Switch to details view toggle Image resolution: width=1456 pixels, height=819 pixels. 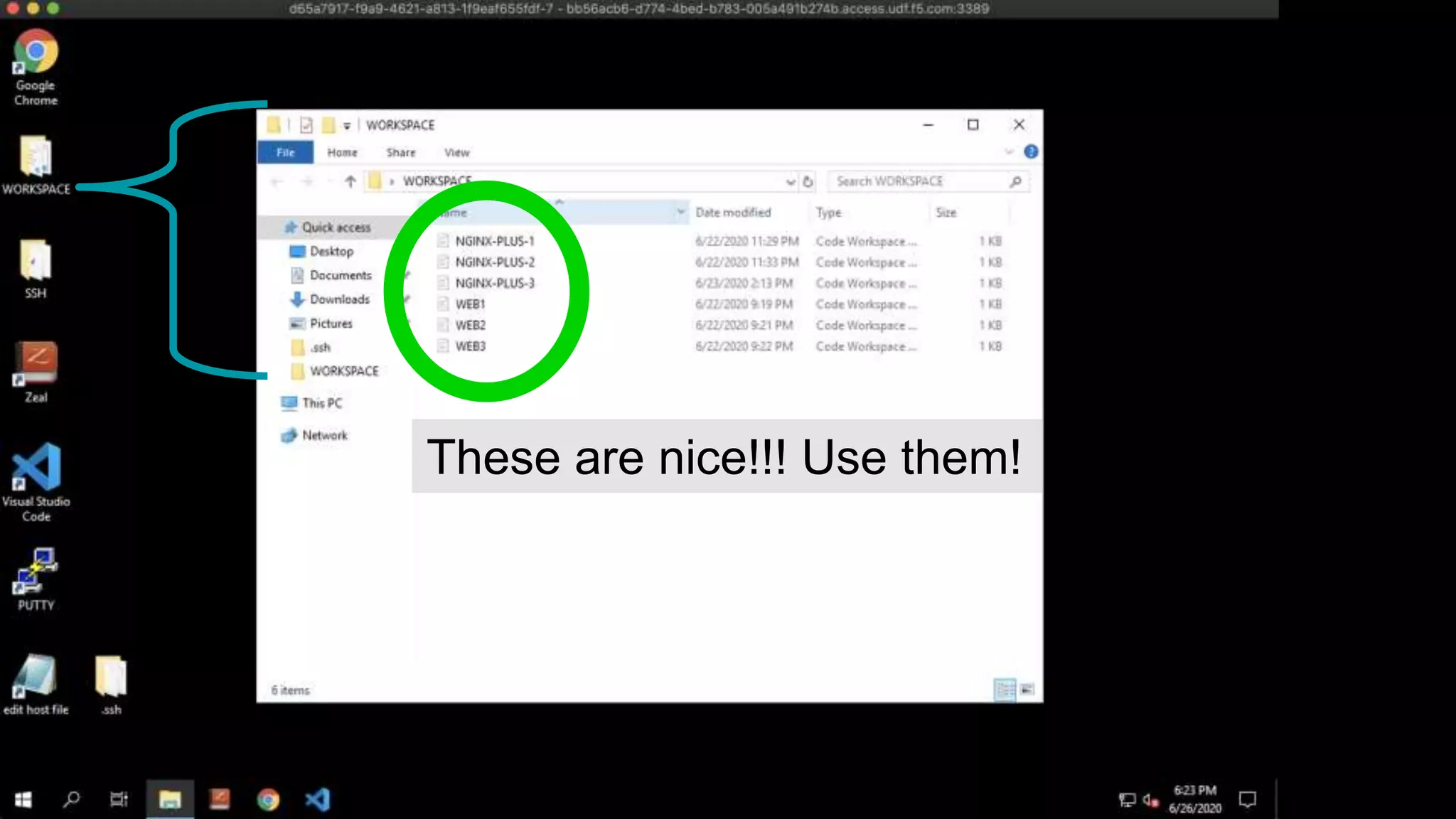pos(1005,690)
